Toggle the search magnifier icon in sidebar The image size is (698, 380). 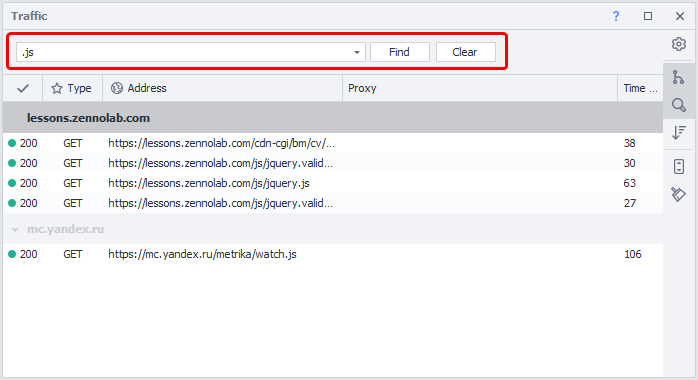678,105
